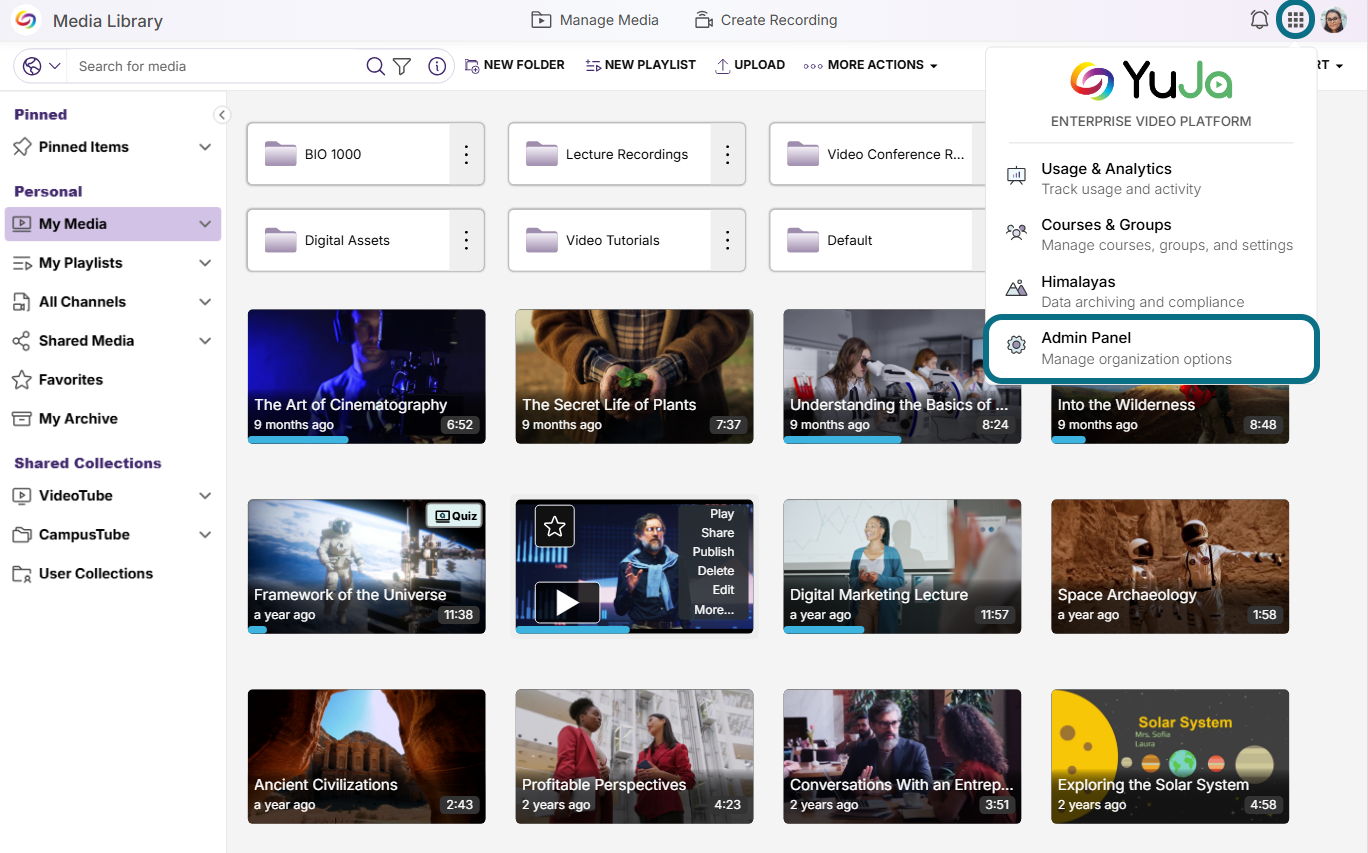Open the apps grid menu icon
This screenshot has width=1368, height=853.
point(1296,20)
